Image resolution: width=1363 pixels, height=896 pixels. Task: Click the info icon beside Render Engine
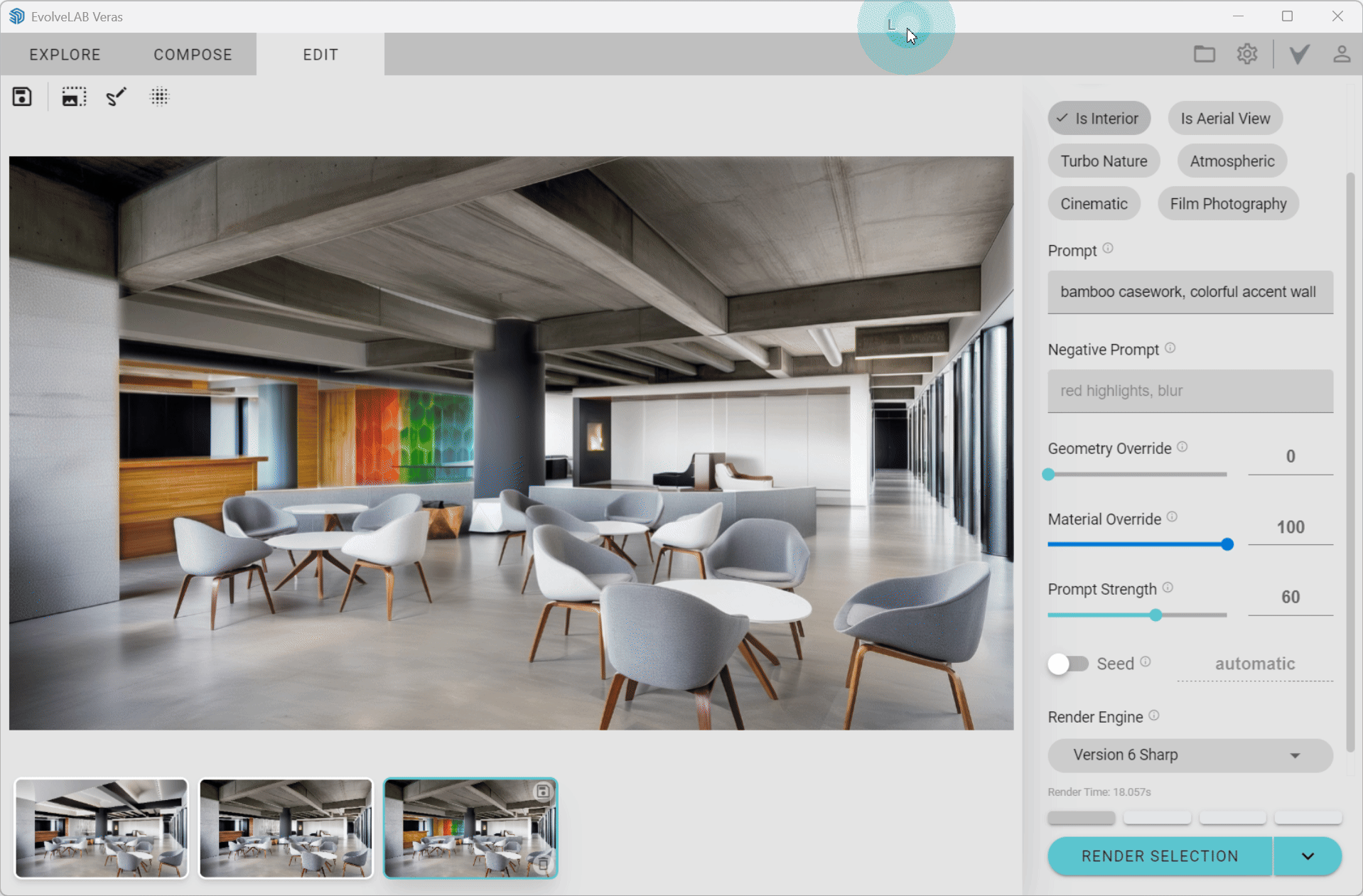click(1154, 716)
